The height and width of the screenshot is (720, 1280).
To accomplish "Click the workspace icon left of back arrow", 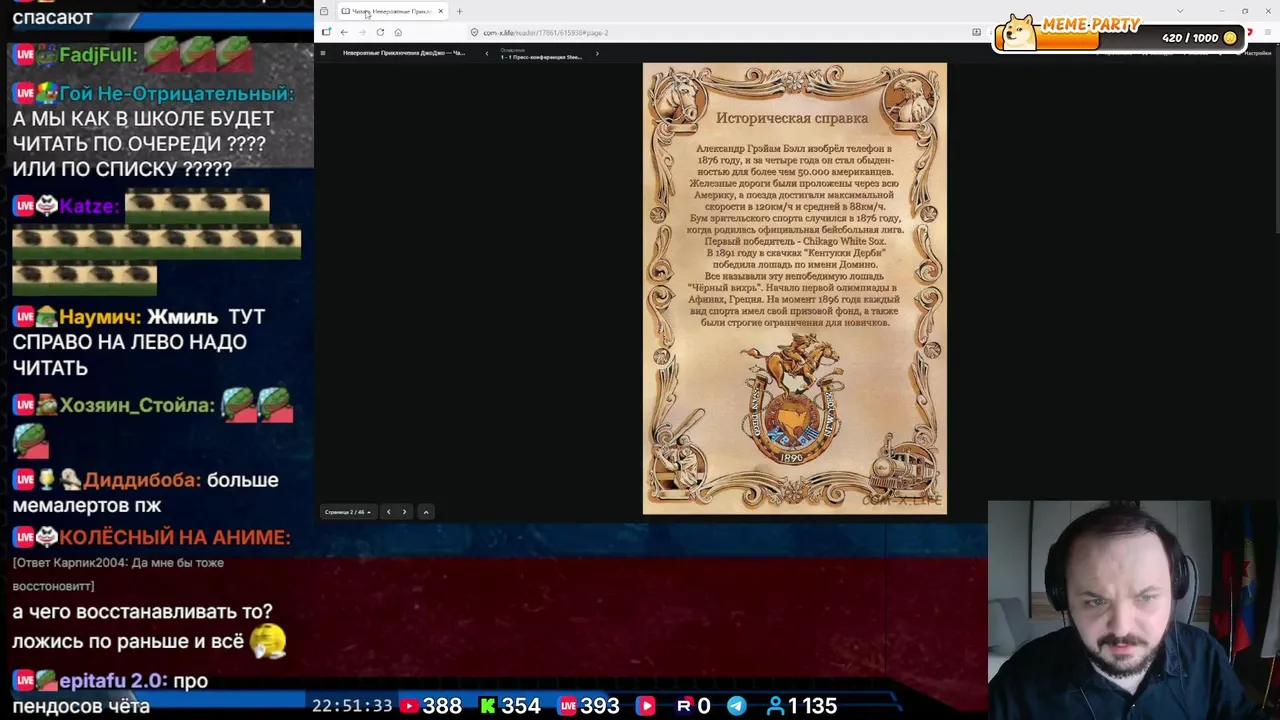I will [326, 32].
